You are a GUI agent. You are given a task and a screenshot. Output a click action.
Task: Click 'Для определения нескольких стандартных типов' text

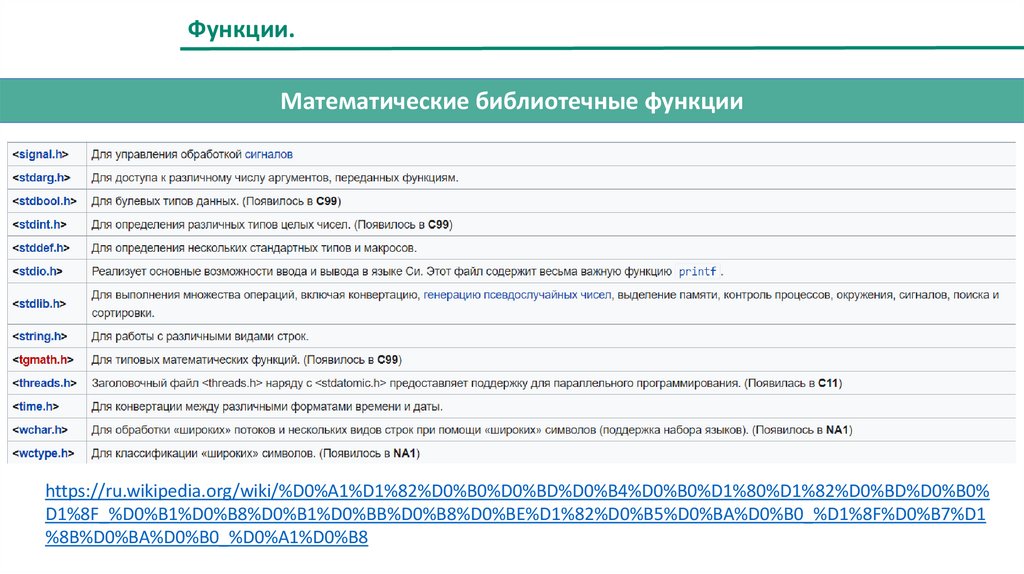click(x=254, y=248)
